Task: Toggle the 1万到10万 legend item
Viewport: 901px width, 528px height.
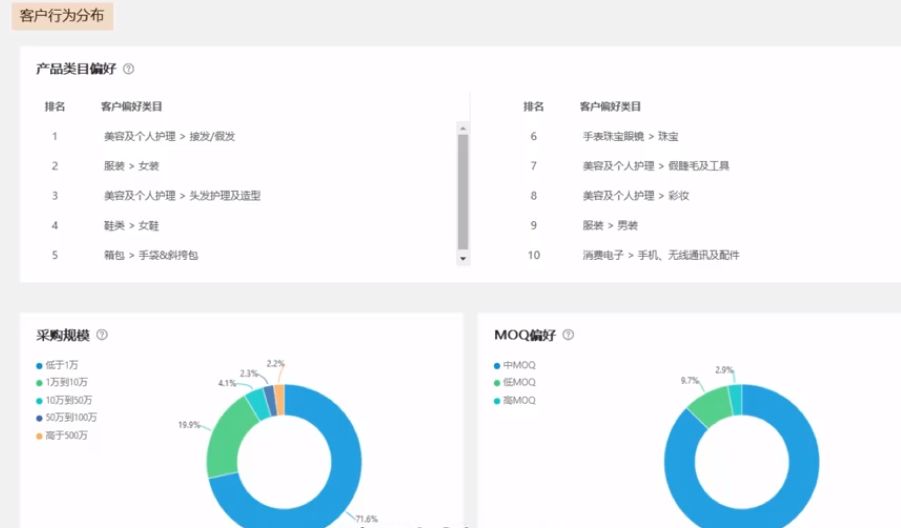Action: (61, 383)
